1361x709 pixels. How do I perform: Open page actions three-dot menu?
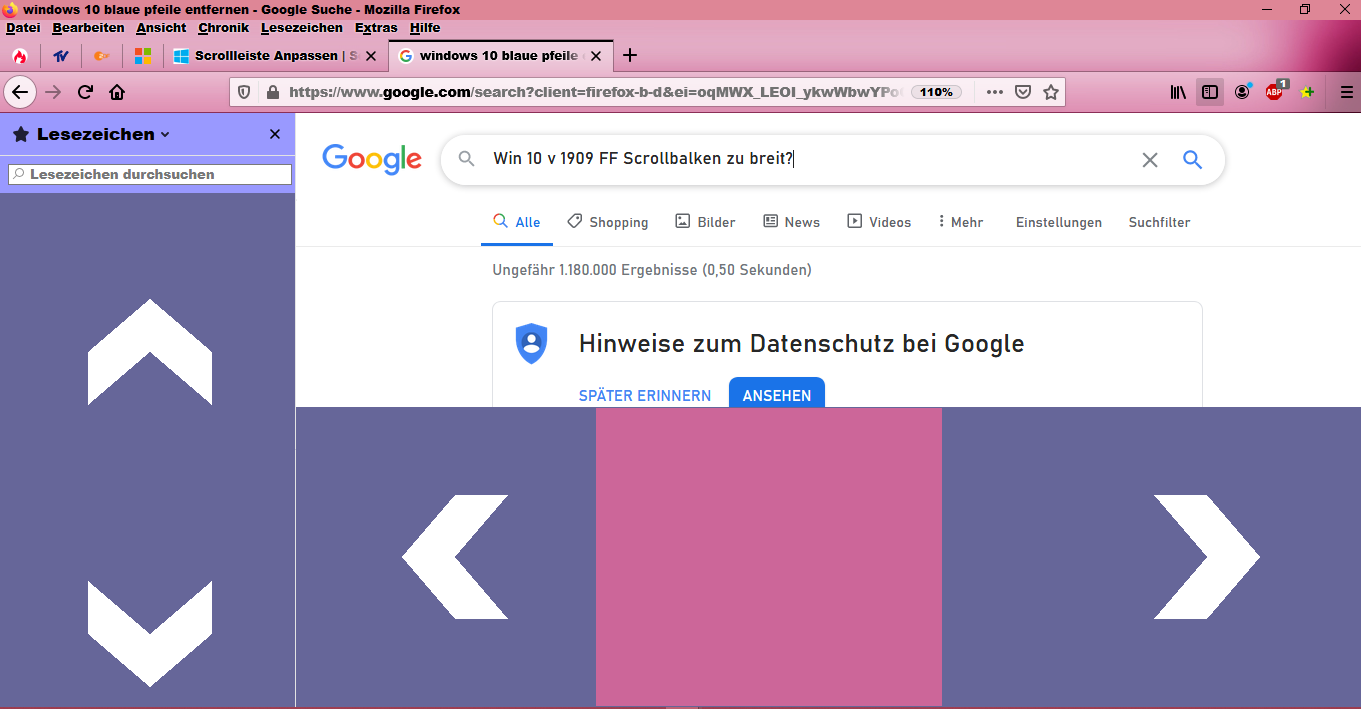994,92
